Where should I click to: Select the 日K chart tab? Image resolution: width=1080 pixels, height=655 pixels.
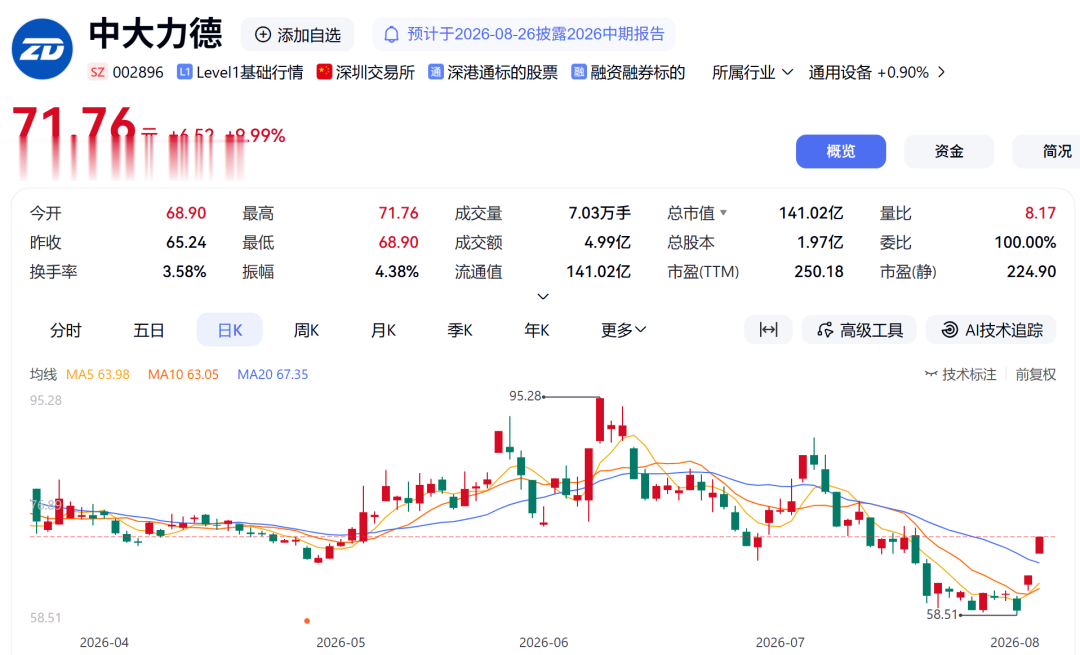229,330
